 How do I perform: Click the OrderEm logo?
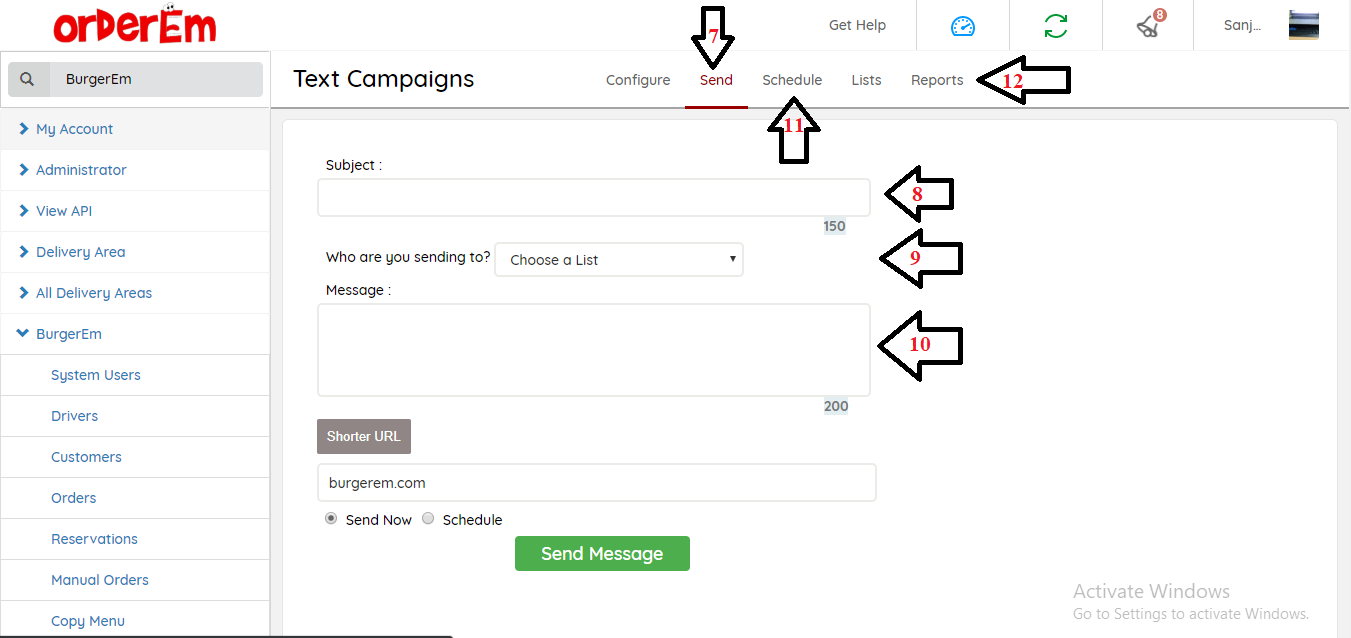click(x=135, y=26)
